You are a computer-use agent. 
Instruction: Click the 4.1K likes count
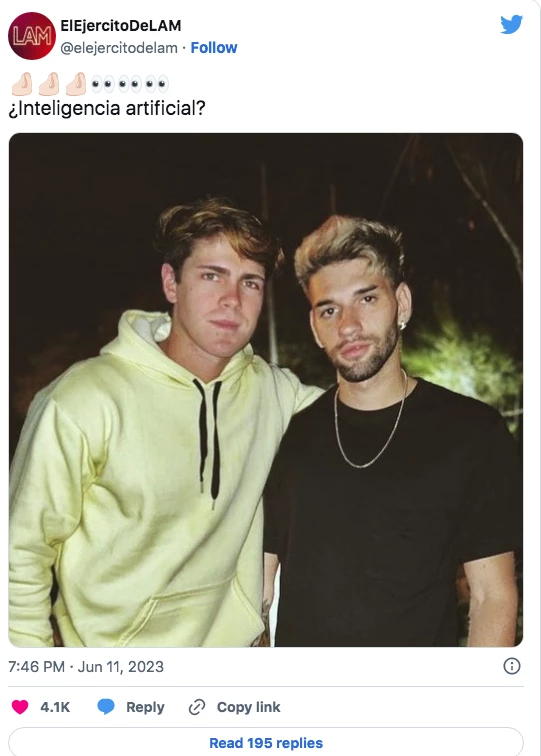tap(55, 707)
